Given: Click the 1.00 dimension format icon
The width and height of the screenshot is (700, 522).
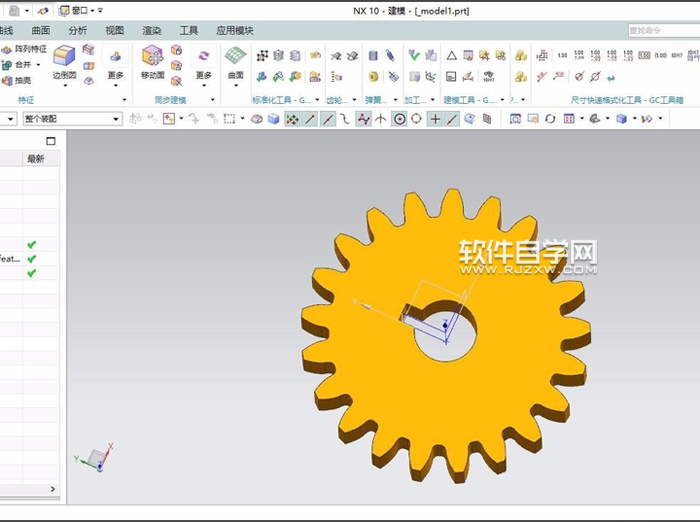Looking at the screenshot, I should pyautogui.click(x=562, y=55).
